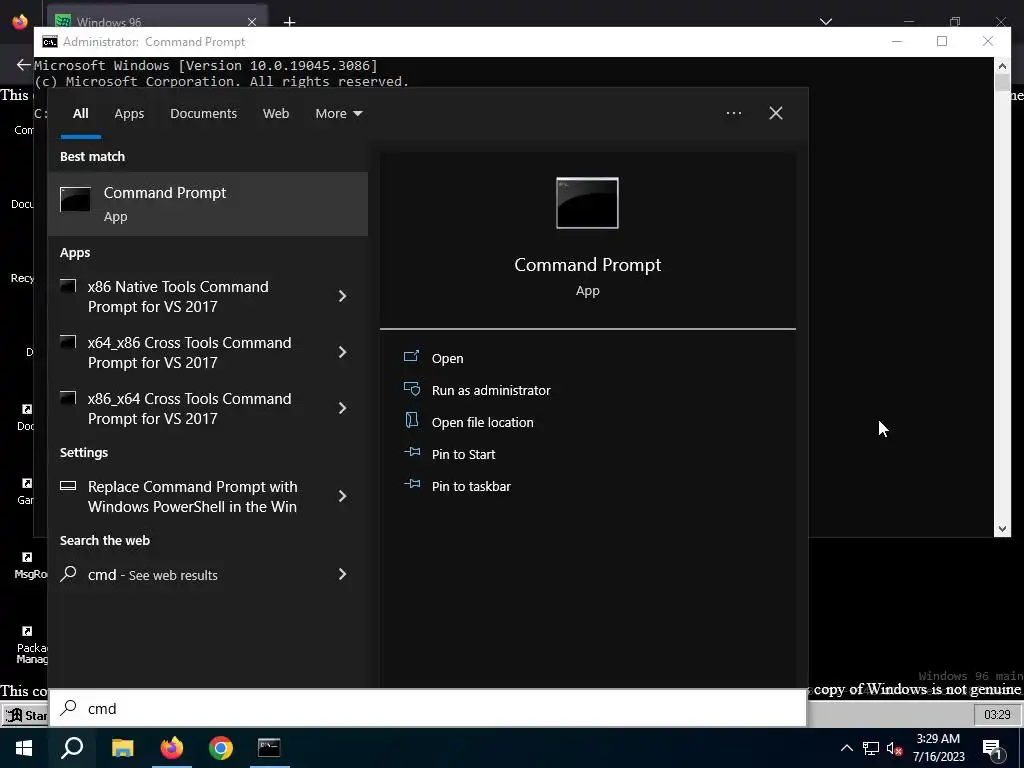Choose Run as administrator
This screenshot has height=768, width=1024.
(477, 390)
